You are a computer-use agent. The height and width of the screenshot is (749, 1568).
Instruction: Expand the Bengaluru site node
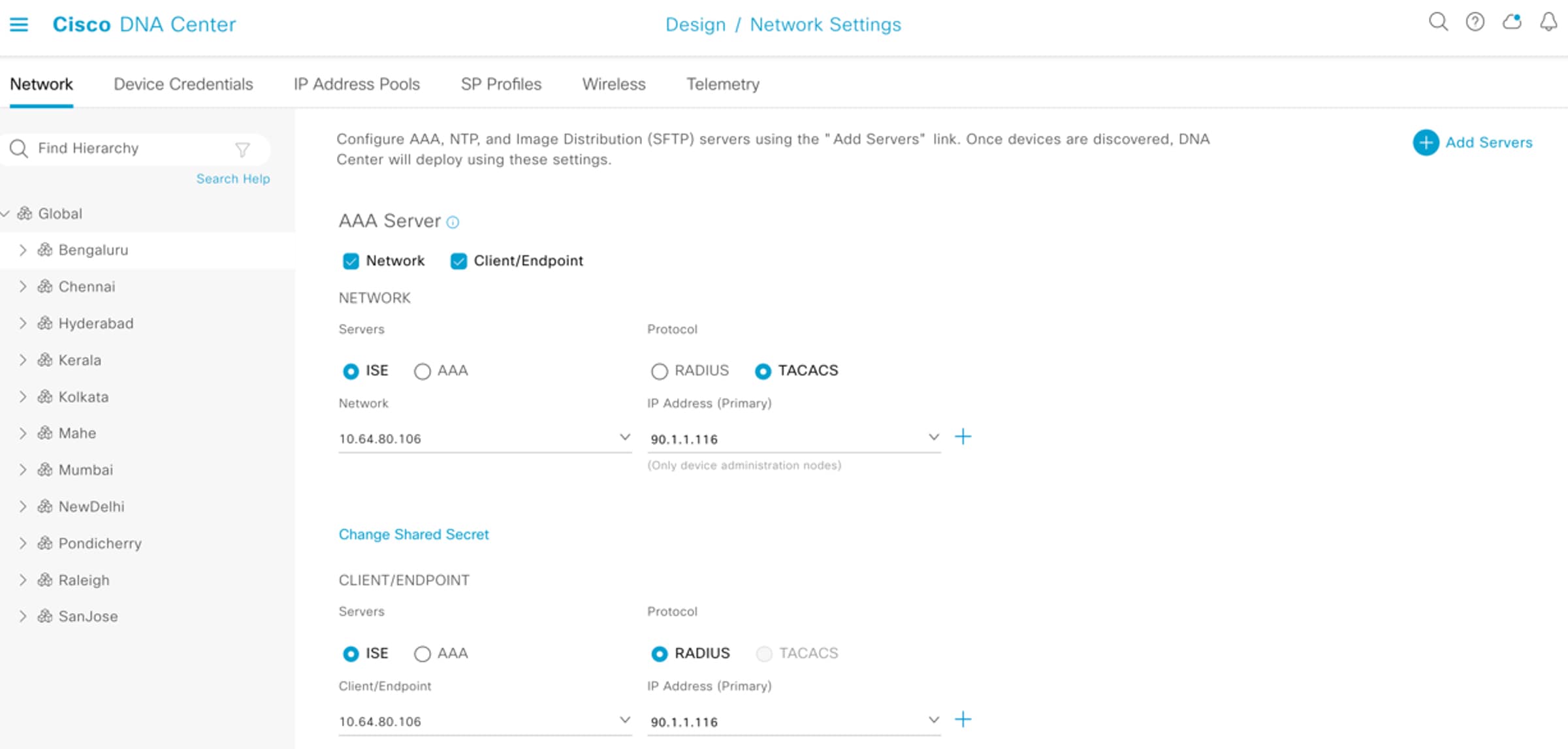23,250
